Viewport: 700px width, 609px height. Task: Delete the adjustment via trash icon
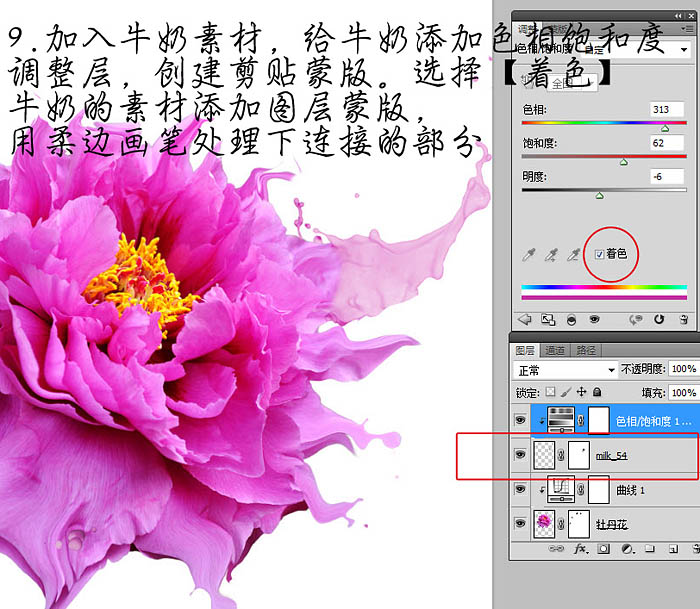coord(682,319)
